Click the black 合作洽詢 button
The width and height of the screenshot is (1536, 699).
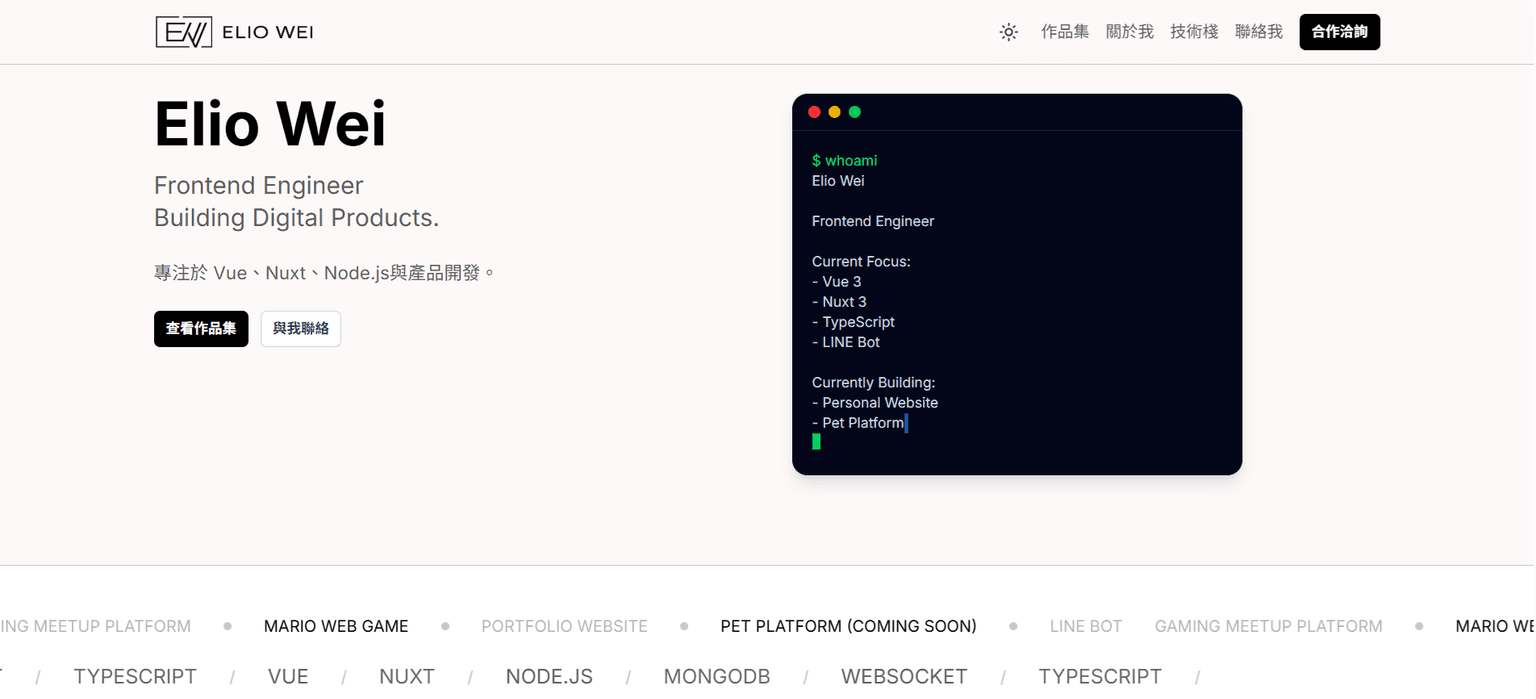pyautogui.click(x=1340, y=32)
